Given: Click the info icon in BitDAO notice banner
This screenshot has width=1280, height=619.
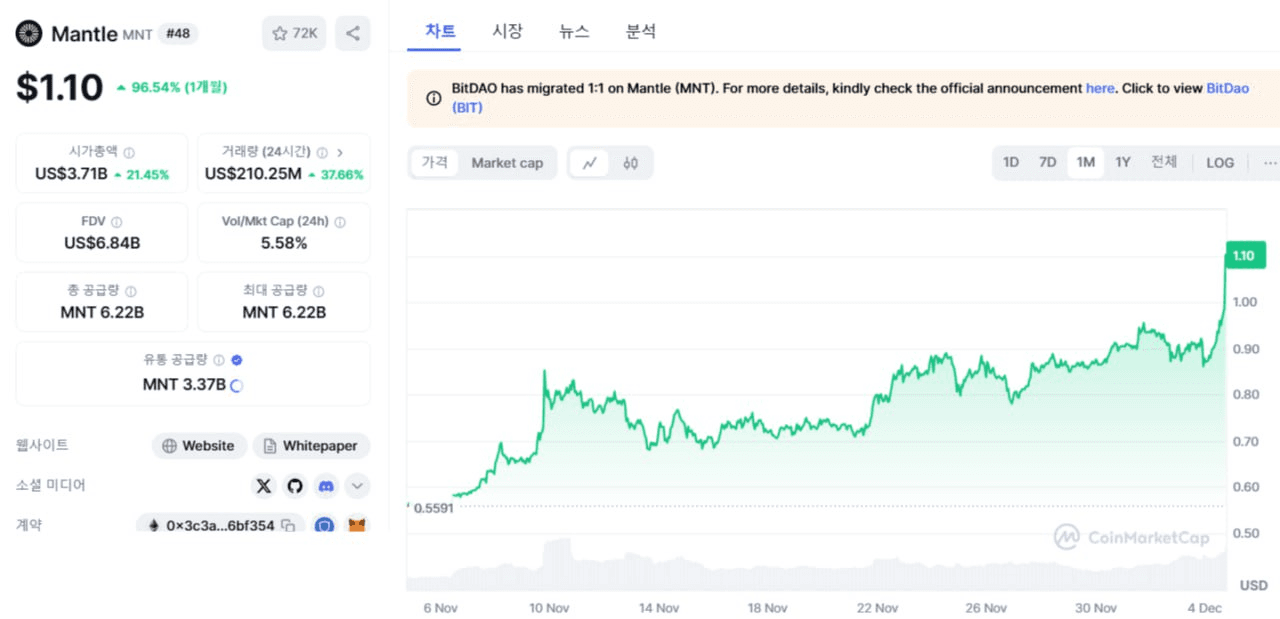Looking at the screenshot, I should (x=434, y=98).
